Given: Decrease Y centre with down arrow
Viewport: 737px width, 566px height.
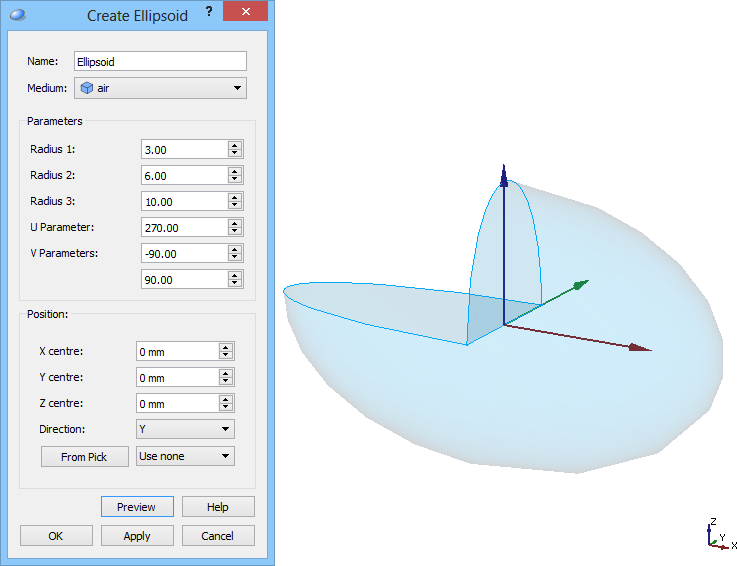Looking at the screenshot, I should [x=226, y=382].
